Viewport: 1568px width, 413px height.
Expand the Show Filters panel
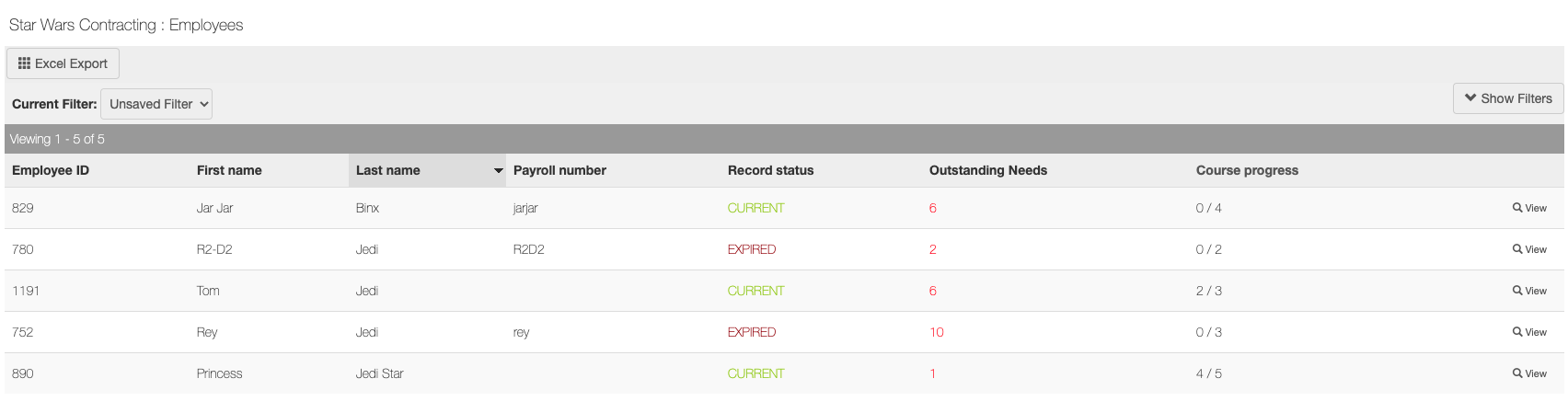[x=1508, y=98]
